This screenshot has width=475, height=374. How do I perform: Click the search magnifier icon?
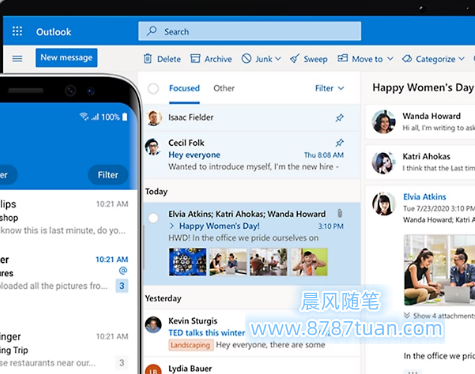152,31
